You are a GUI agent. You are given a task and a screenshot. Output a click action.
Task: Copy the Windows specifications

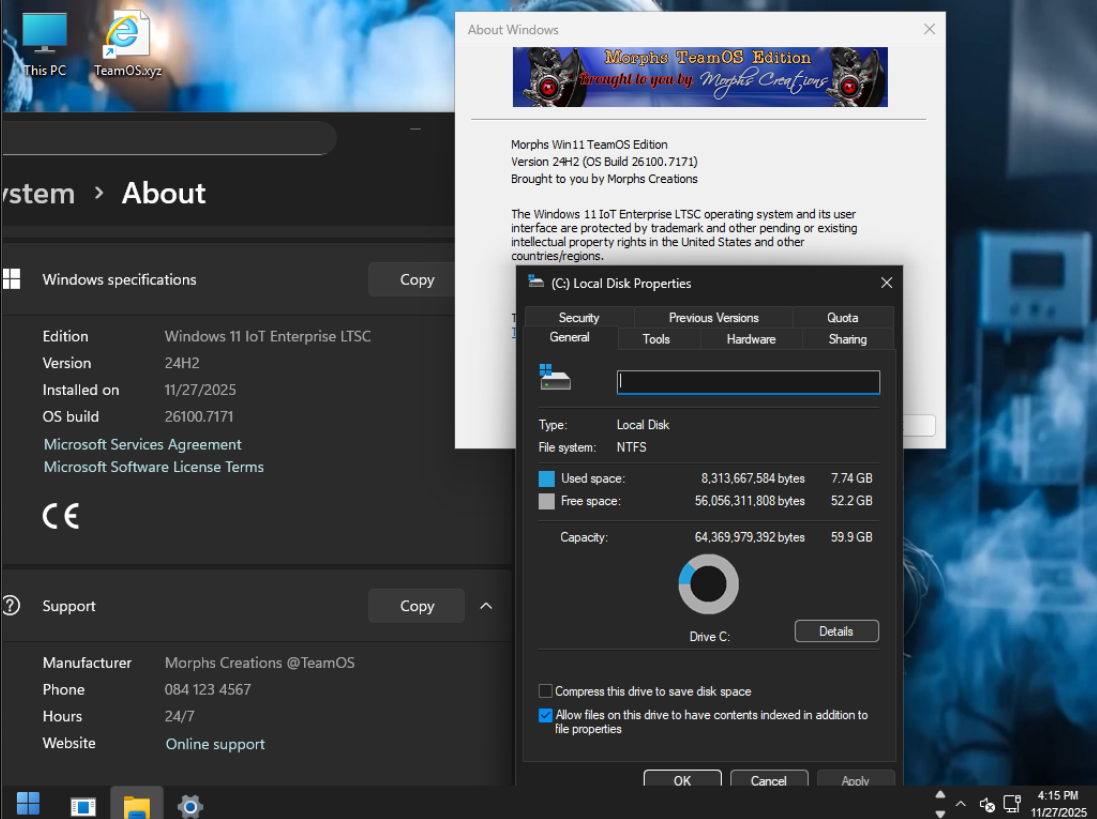[x=416, y=280]
